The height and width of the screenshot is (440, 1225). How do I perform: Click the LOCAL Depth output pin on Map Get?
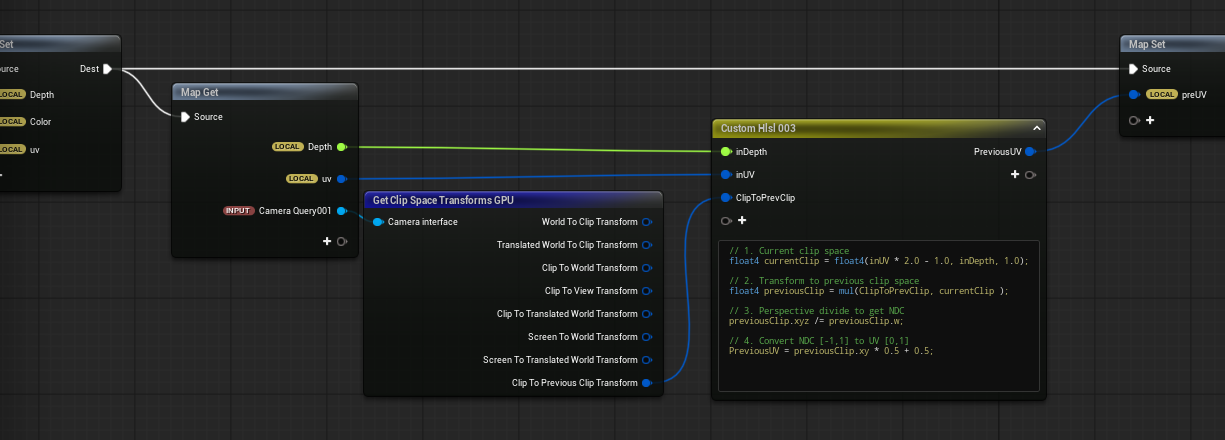pos(342,147)
